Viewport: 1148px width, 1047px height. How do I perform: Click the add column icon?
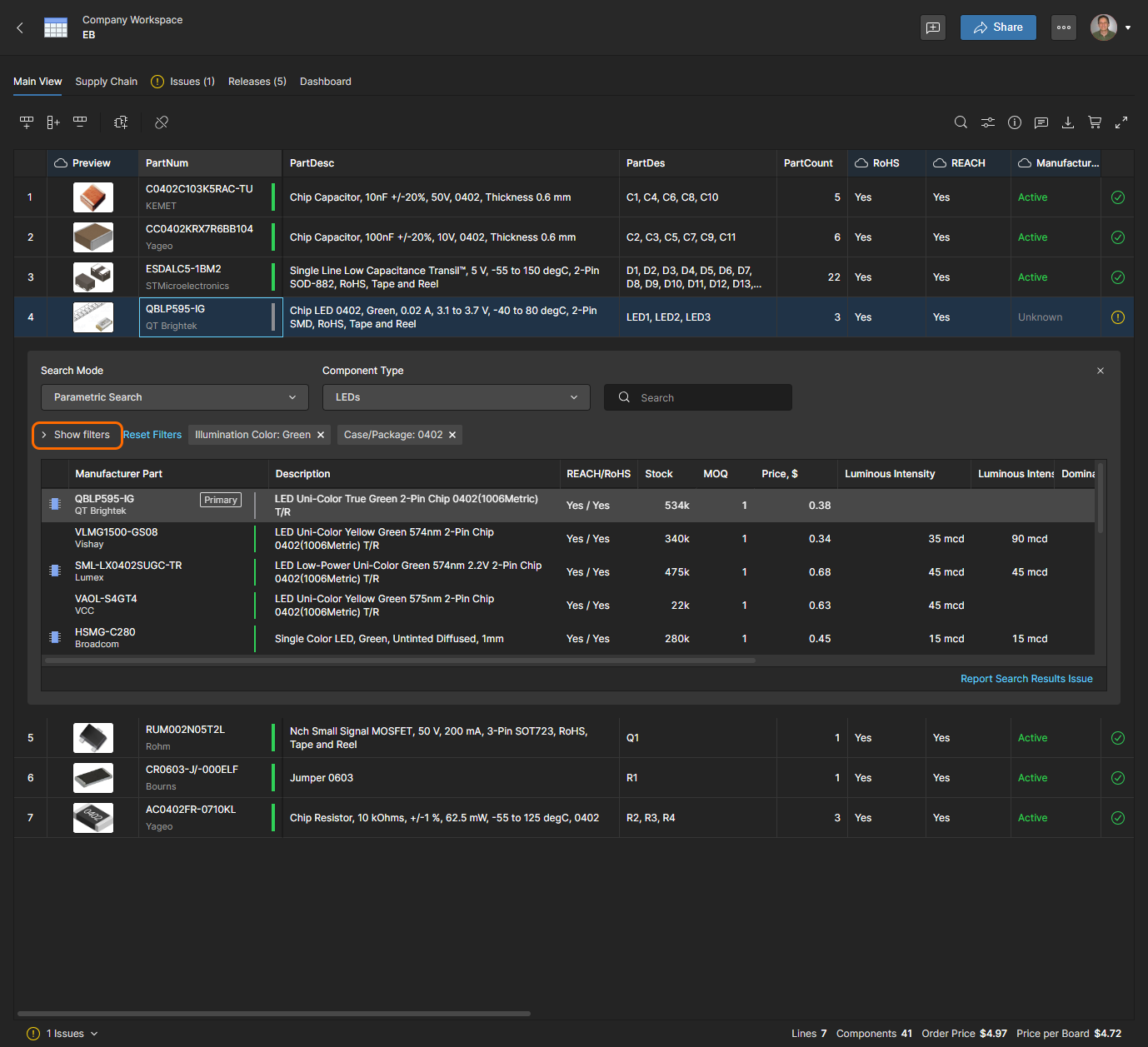53,122
